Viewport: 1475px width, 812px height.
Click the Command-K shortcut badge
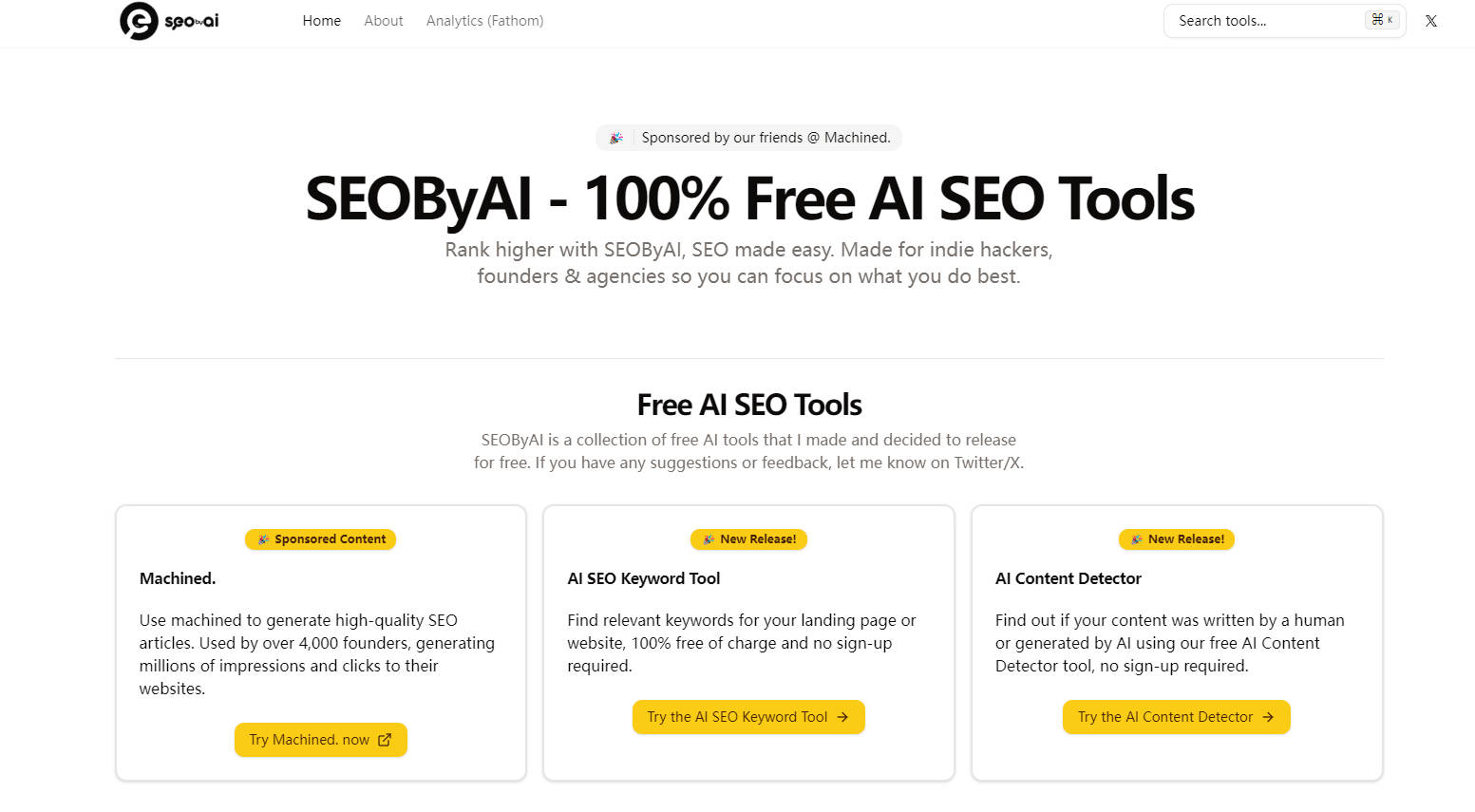(1382, 20)
